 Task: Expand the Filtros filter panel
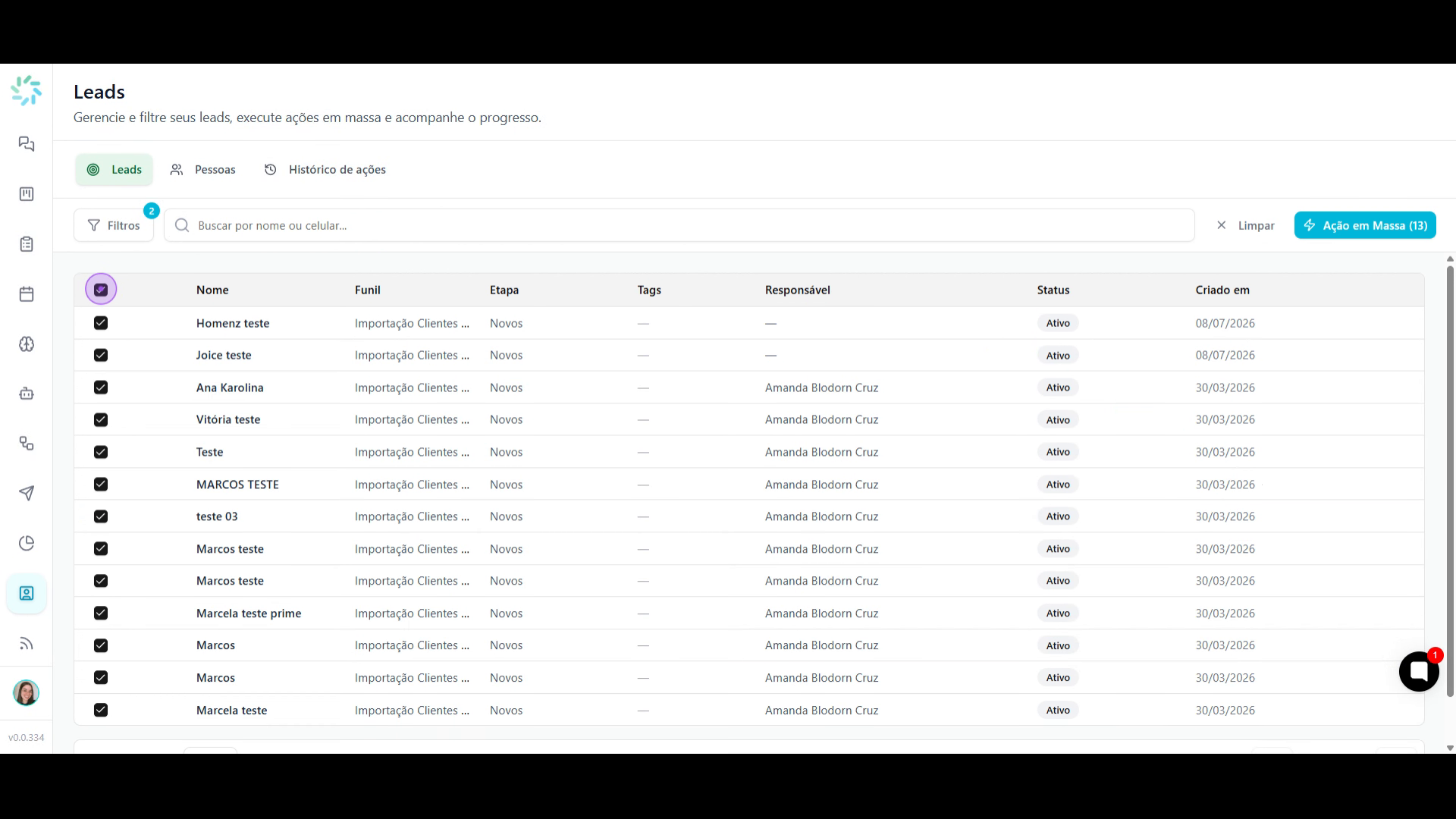click(x=114, y=225)
